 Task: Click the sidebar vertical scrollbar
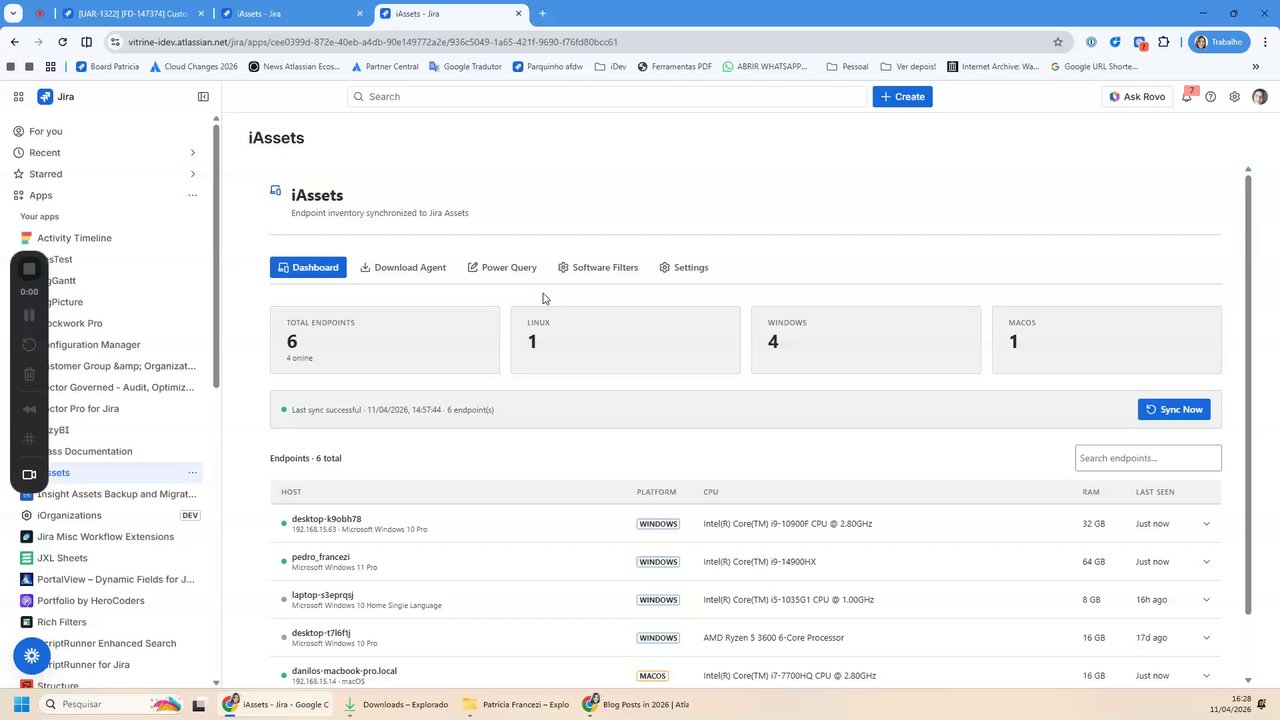(x=216, y=258)
